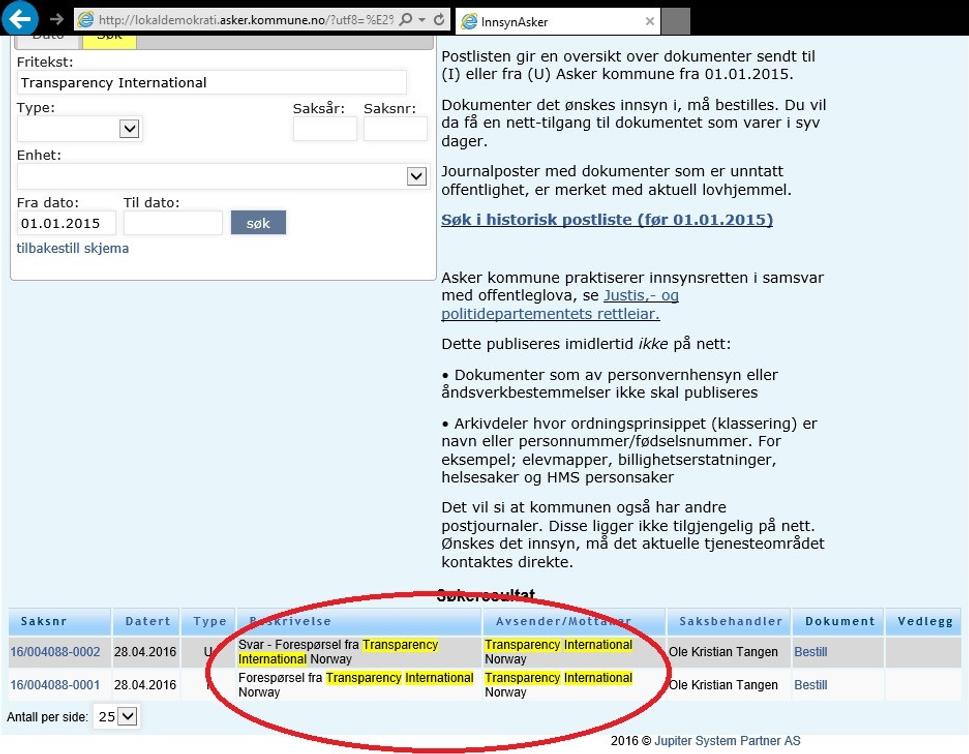This screenshot has width=969, height=754.
Task: Open Jupiter System Partner AS link
Action: (727, 740)
